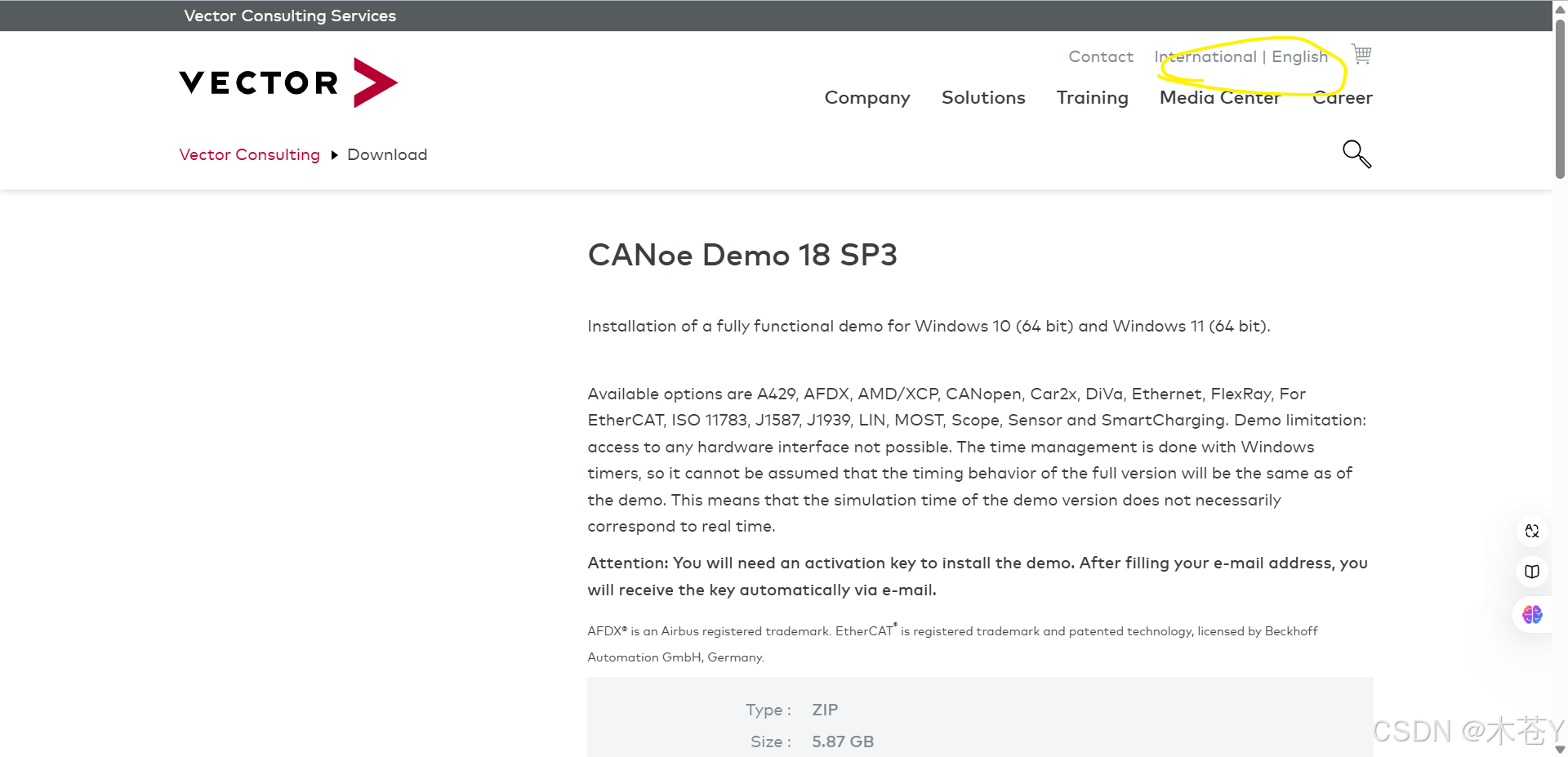Click the 'Attention: You will need' paragraph
1568x757 pixels.
pyautogui.click(x=978, y=577)
